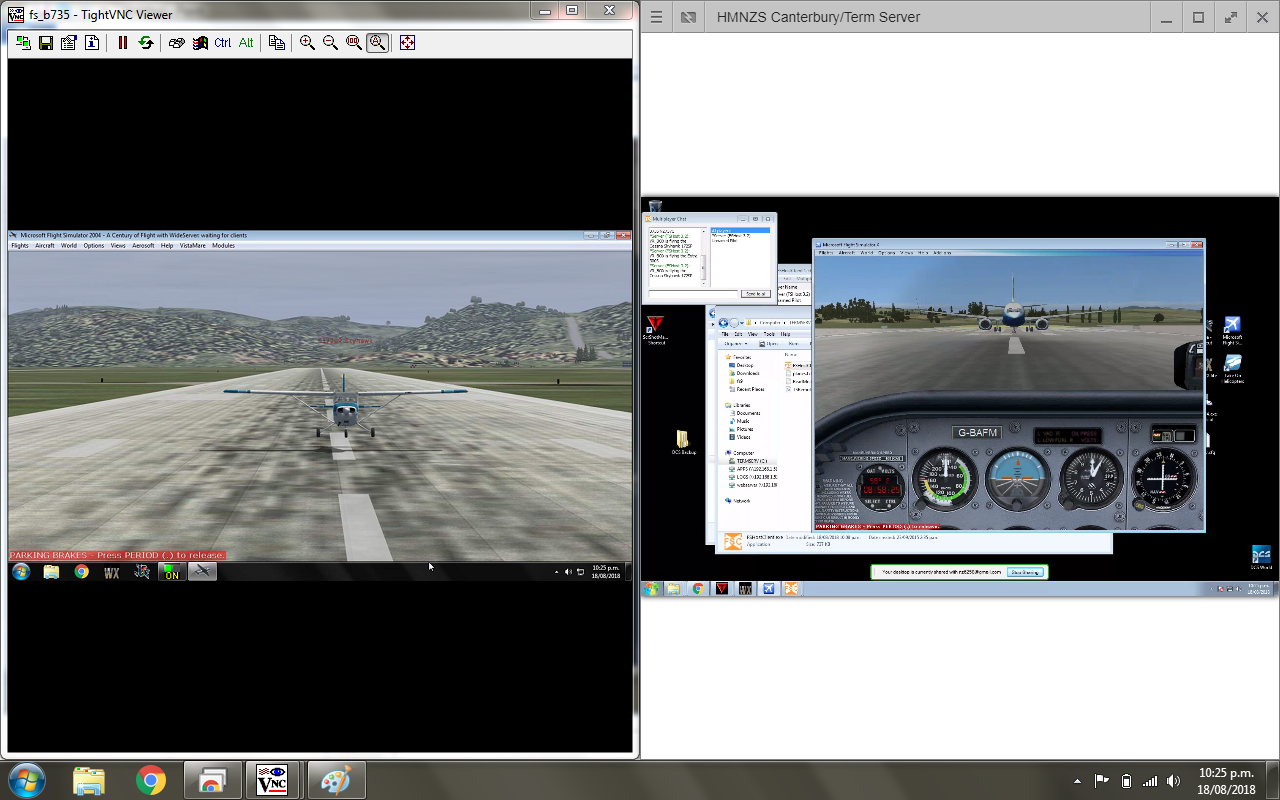
Task: Send Ctrl+Alt+Del icon in TightVNC toolbar
Action: tap(177, 43)
